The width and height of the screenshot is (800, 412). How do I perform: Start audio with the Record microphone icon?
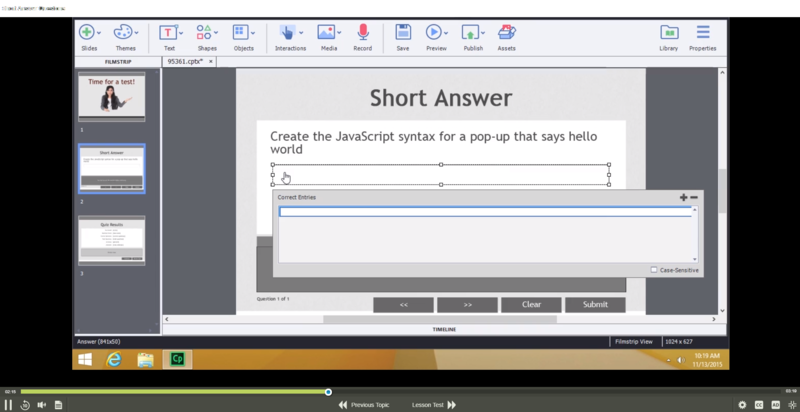[363, 32]
